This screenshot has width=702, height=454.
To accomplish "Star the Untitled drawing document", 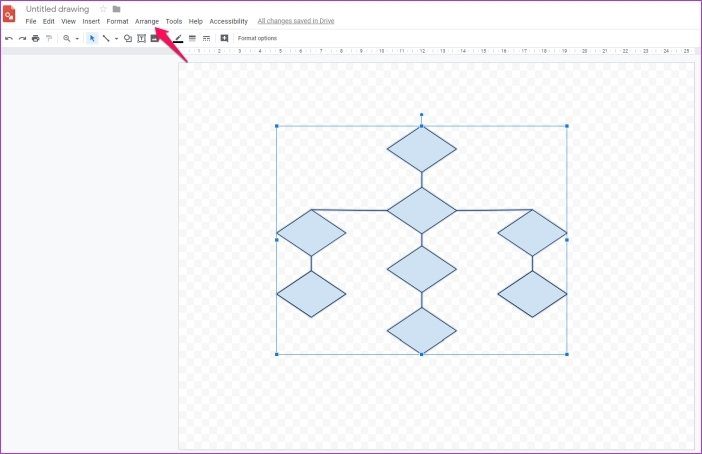I will (103, 9).
